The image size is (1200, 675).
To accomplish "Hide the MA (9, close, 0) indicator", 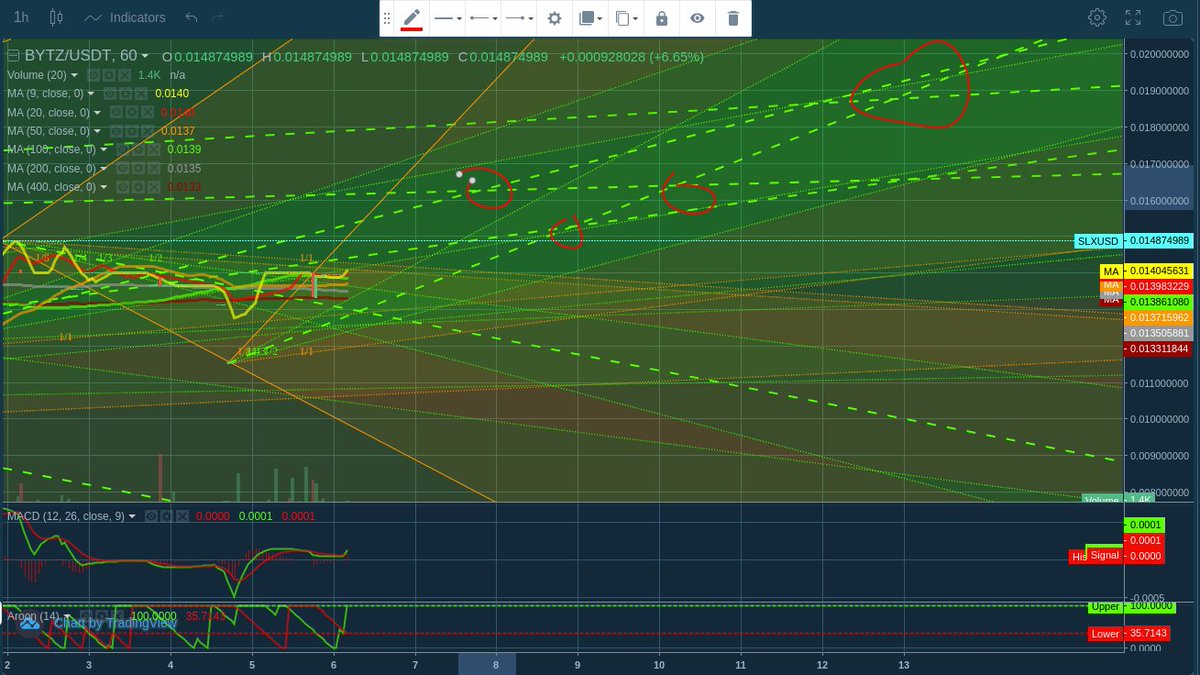I will click(x=110, y=94).
